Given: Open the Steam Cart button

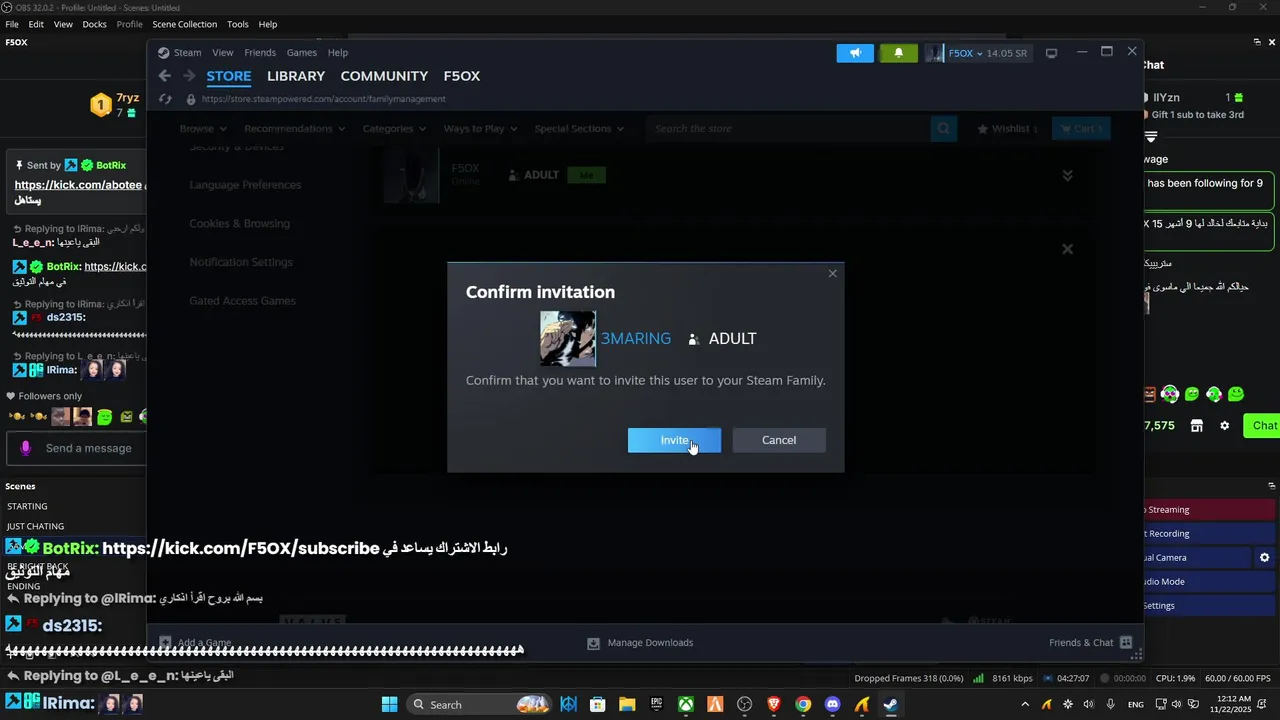Looking at the screenshot, I should [1081, 128].
